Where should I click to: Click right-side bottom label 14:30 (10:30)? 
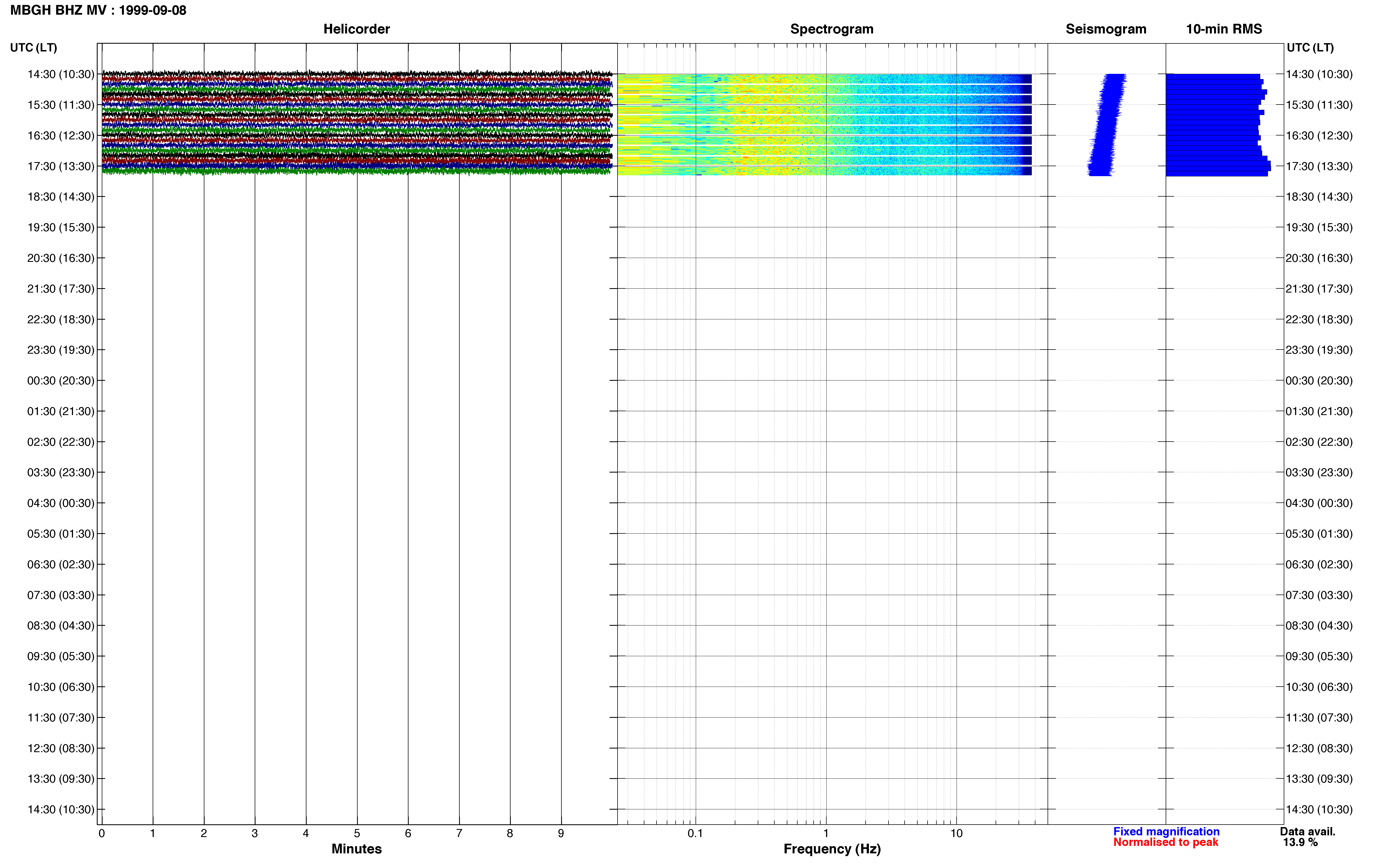click(x=1319, y=809)
